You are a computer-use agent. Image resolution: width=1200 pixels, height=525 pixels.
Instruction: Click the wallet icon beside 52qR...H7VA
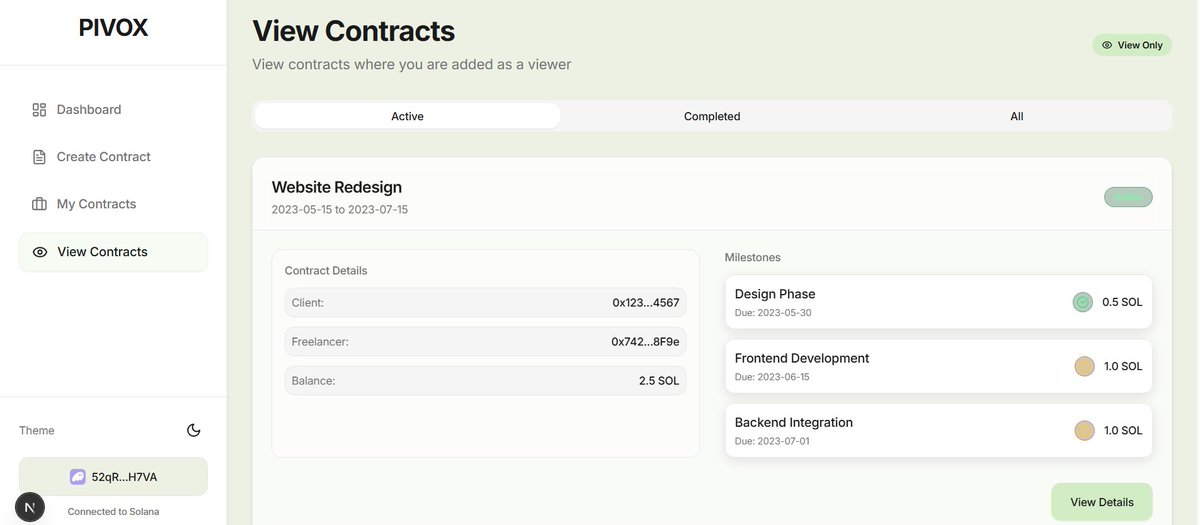click(78, 477)
